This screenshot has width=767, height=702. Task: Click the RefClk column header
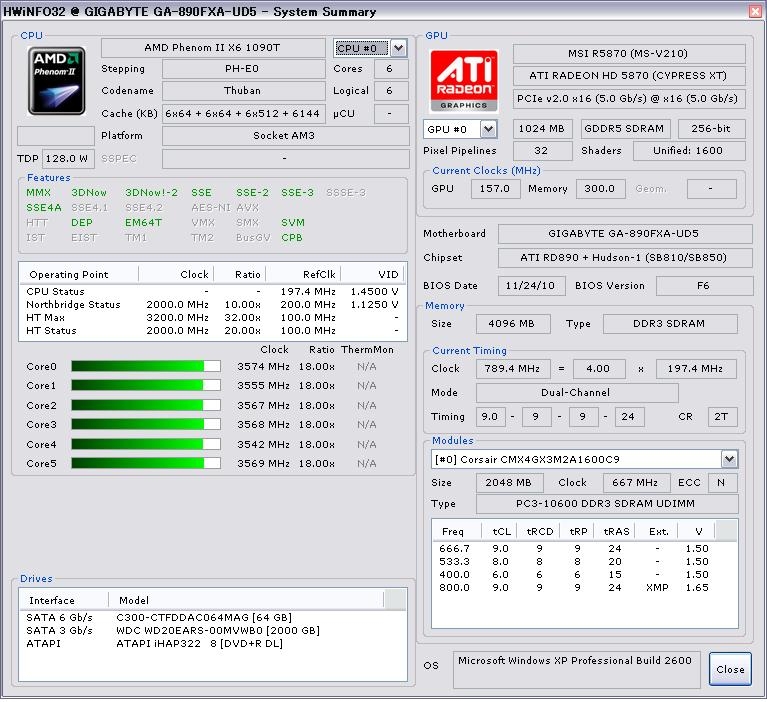pyautogui.click(x=318, y=274)
